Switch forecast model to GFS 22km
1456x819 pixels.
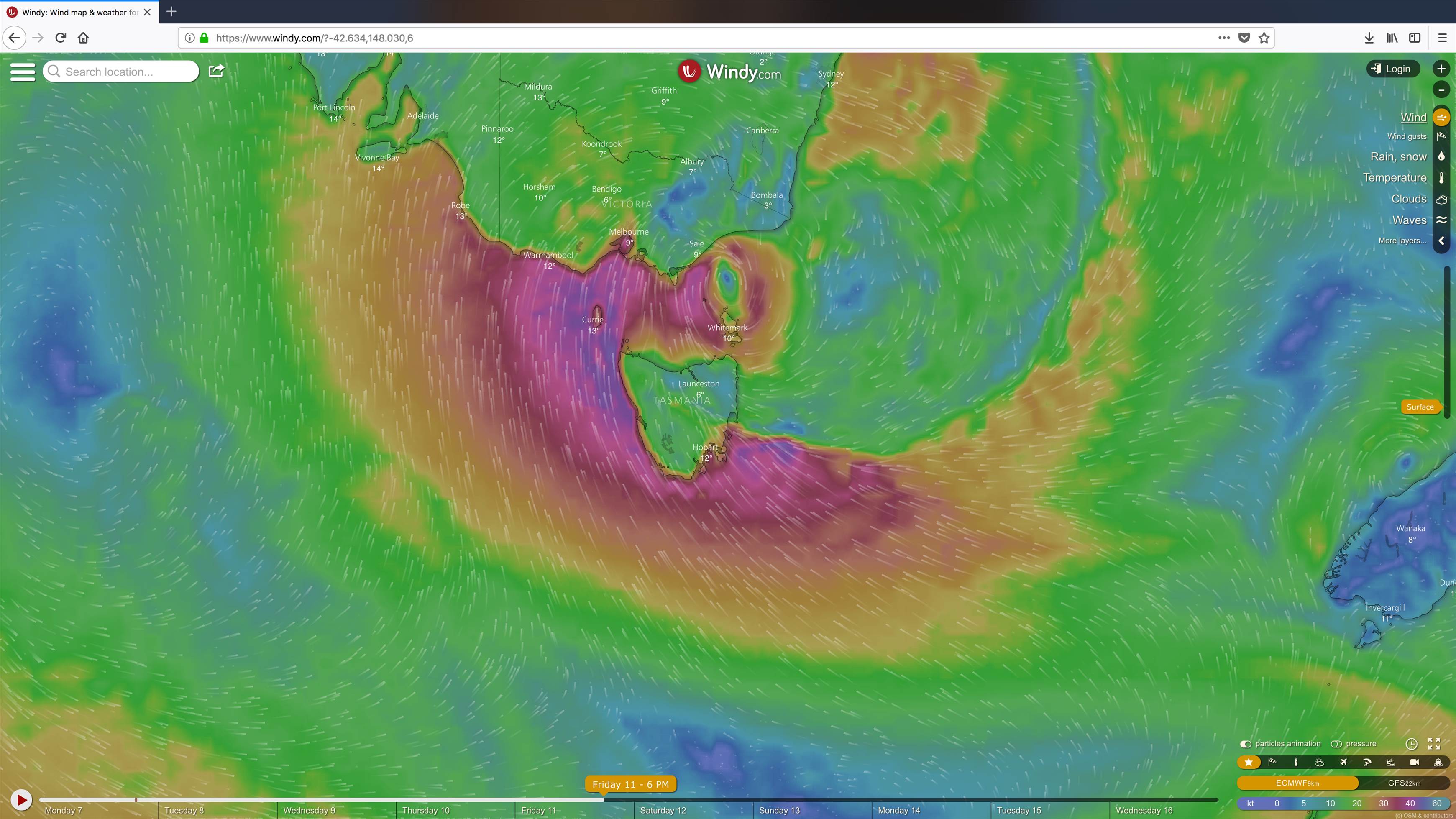point(1403,783)
